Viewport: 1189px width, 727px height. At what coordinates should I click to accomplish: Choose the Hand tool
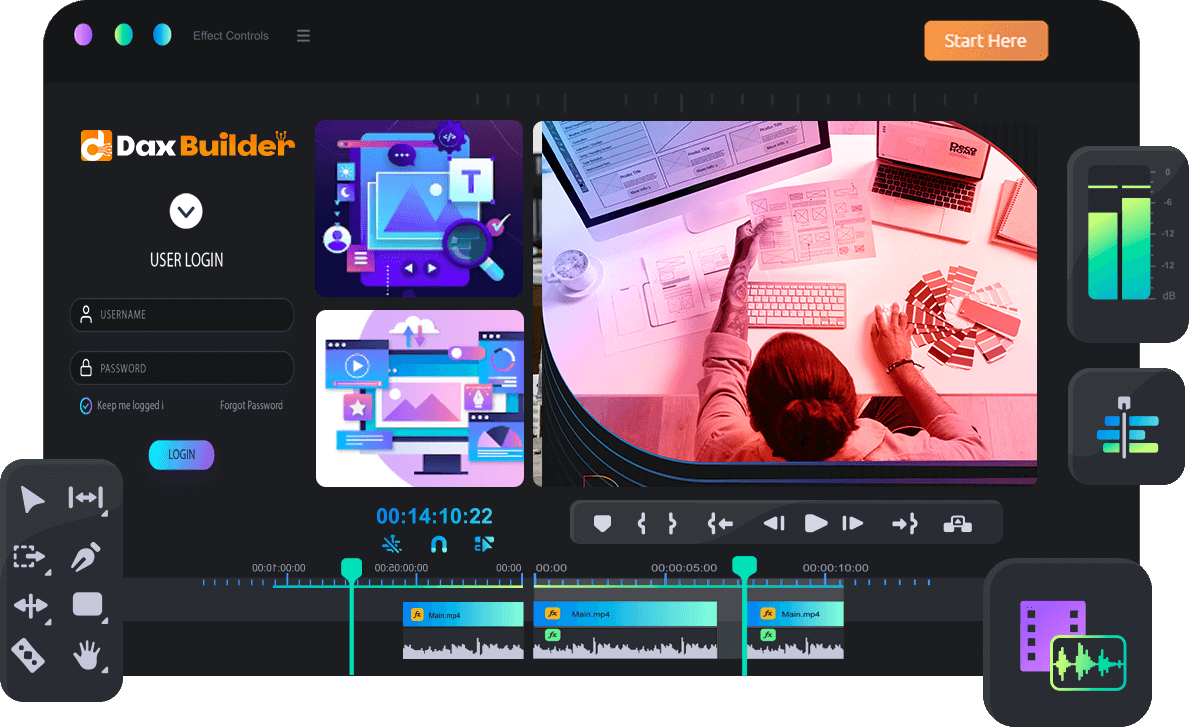(87, 656)
